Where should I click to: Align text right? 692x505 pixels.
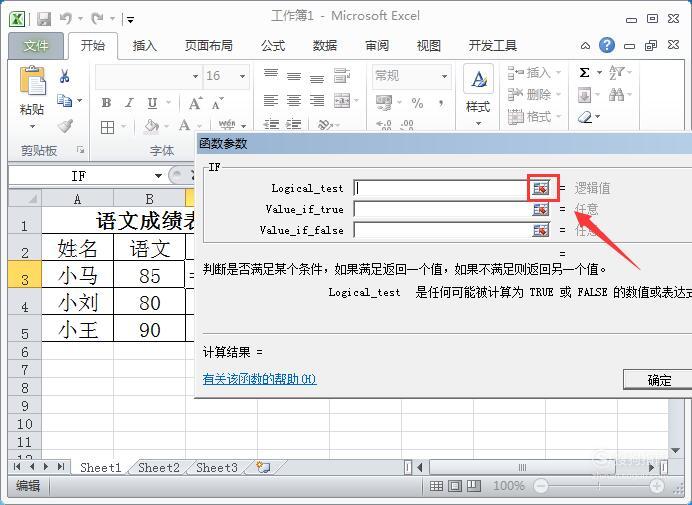tap(317, 101)
